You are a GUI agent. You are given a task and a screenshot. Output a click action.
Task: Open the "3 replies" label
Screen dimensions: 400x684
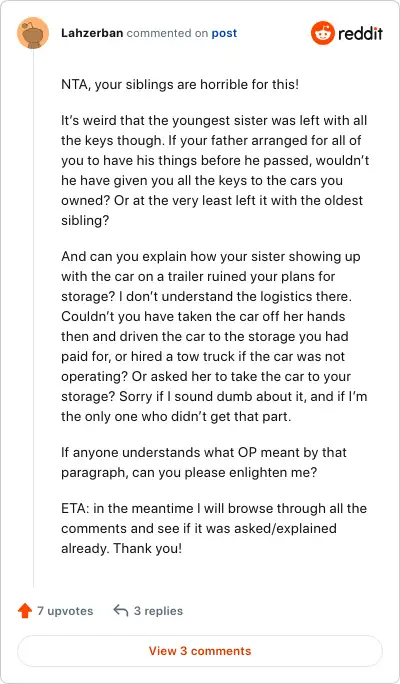[x=158, y=611]
